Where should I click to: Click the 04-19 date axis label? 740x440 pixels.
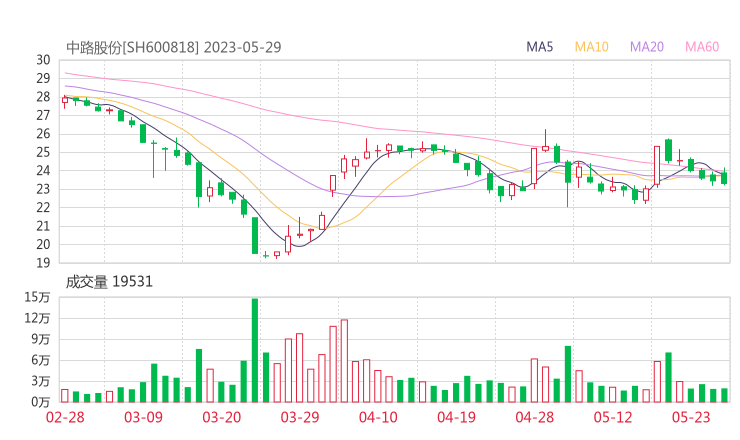pos(456,417)
